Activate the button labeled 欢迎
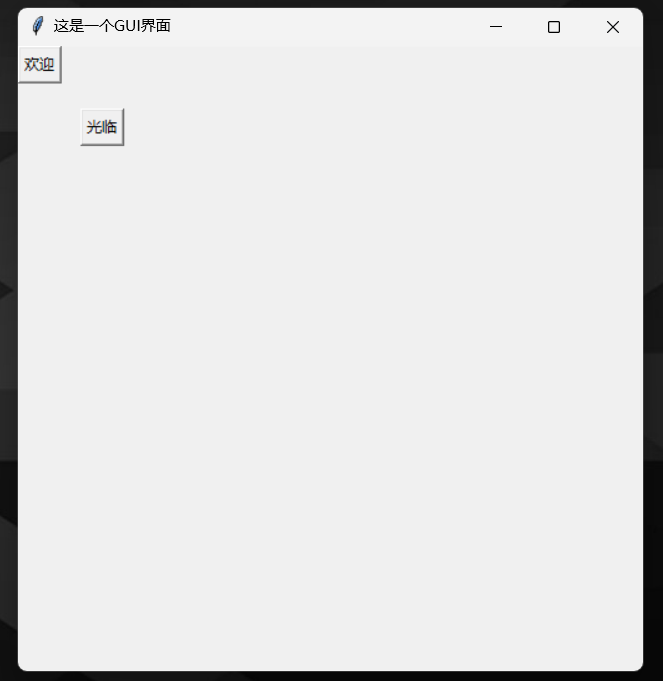 point(40,64)
